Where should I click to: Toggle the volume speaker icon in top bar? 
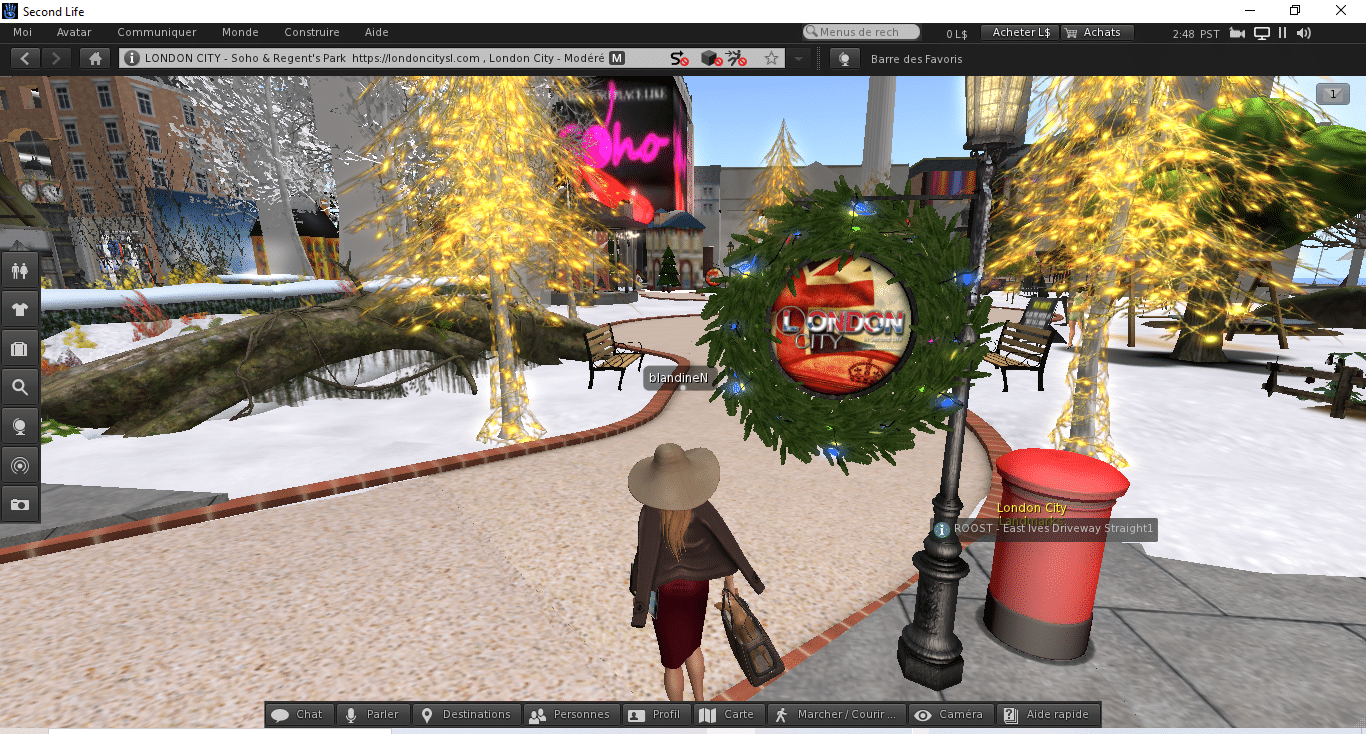click(x=1303, y=33)
